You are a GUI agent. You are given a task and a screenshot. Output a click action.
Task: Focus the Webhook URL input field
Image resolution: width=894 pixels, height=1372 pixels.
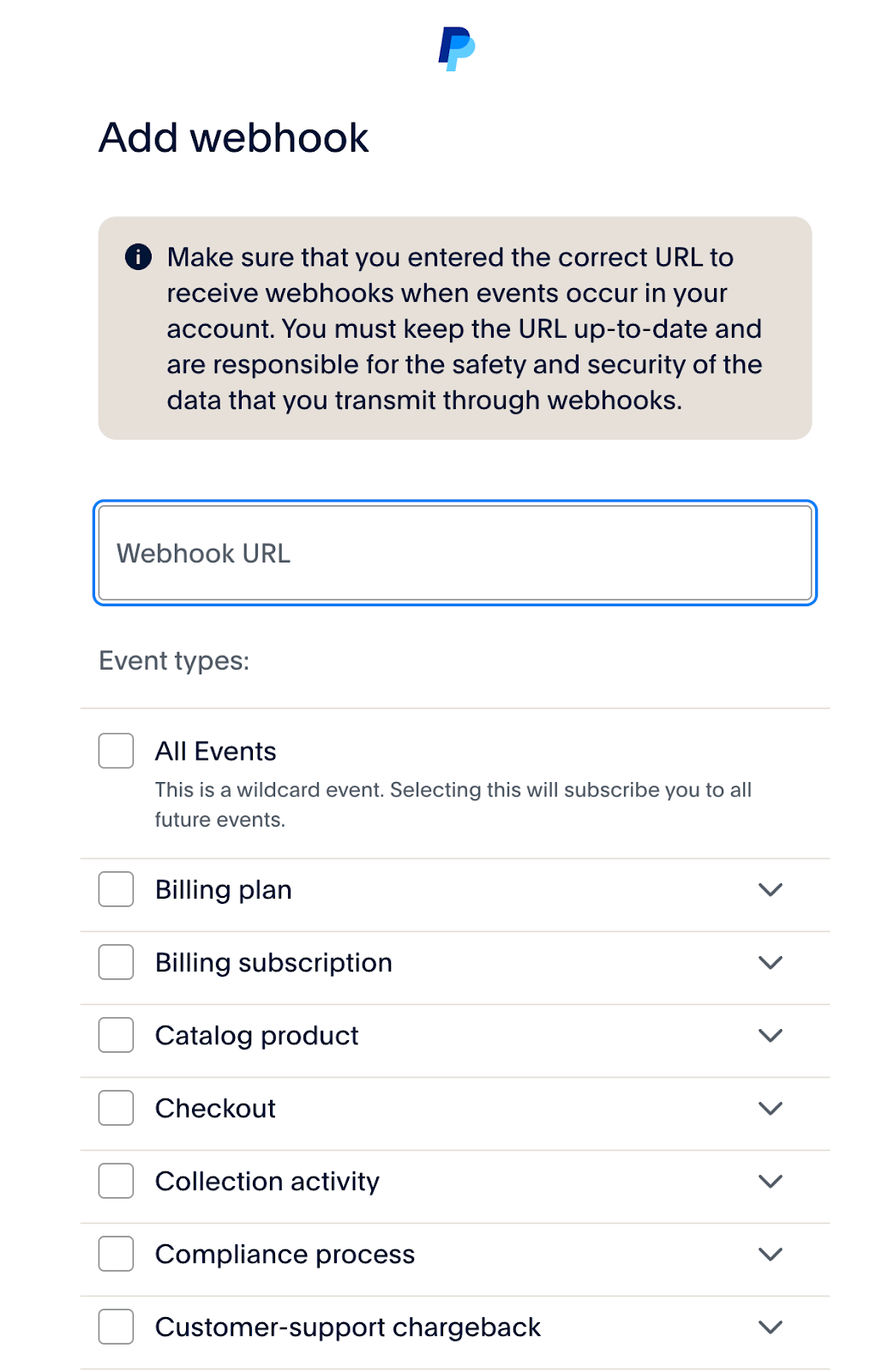455,553
